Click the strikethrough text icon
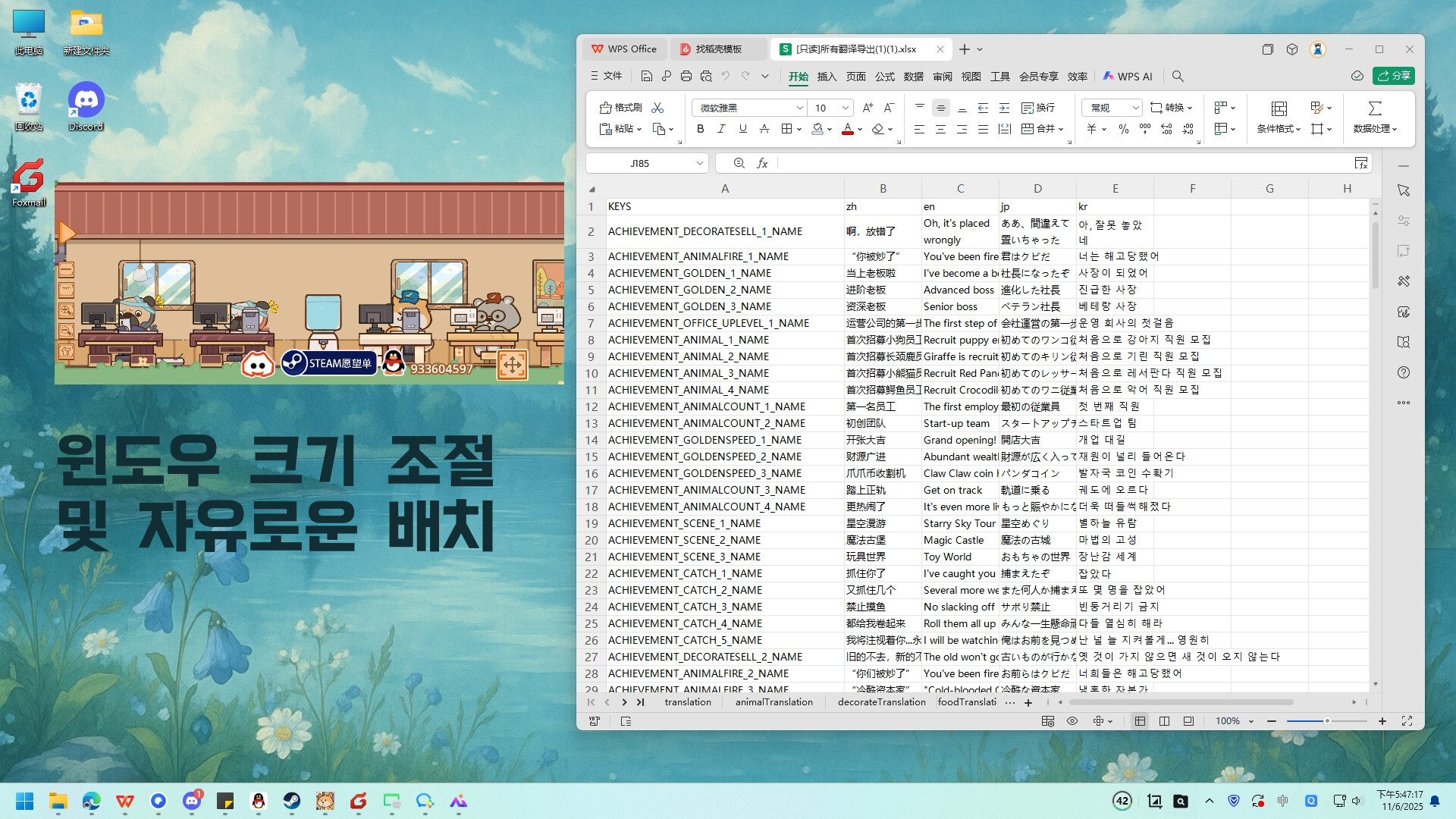Image resolution: width=1456 pixels, height=819 pixels. pyautogui.click(x=764, y=129)
